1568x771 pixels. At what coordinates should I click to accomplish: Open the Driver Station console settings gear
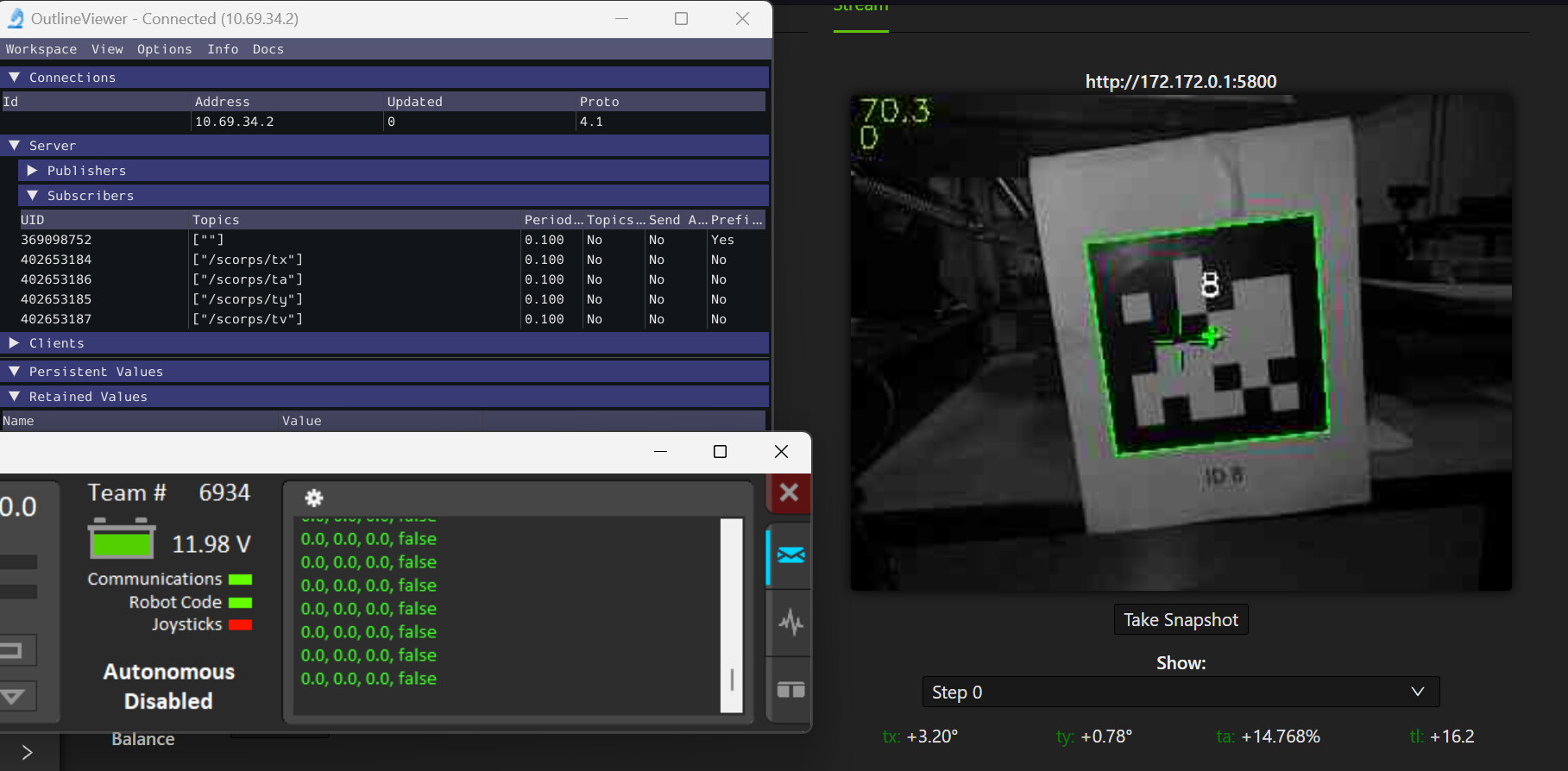click(x=314, y=498)
